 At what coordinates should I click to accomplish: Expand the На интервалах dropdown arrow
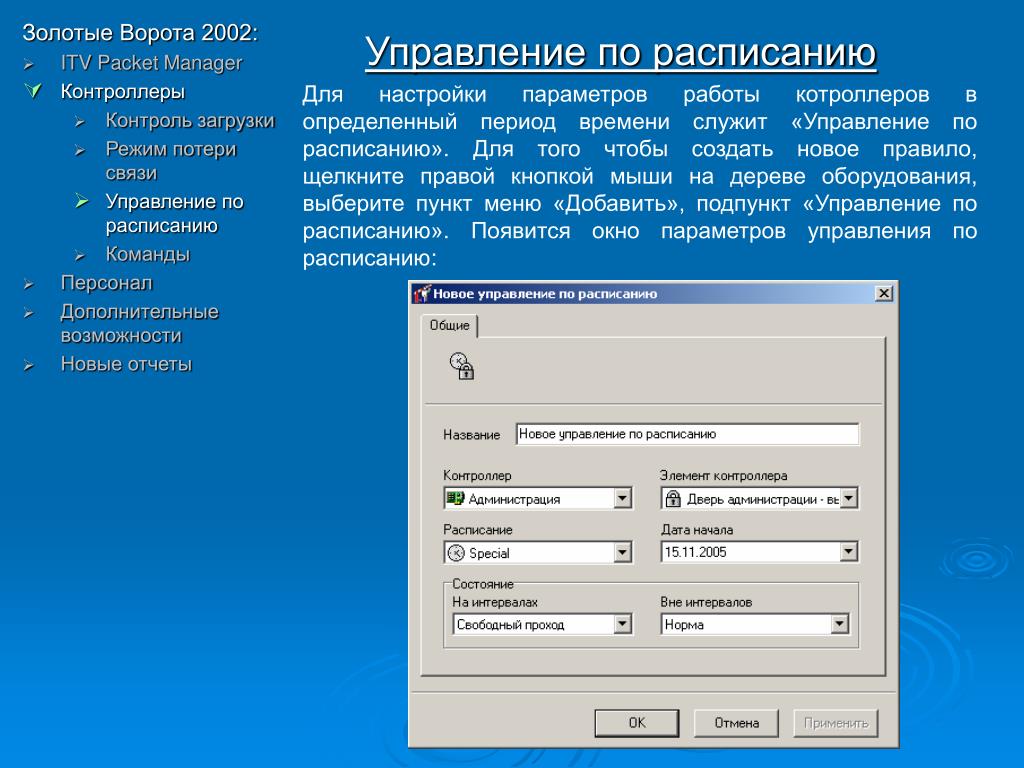[622, 624]
